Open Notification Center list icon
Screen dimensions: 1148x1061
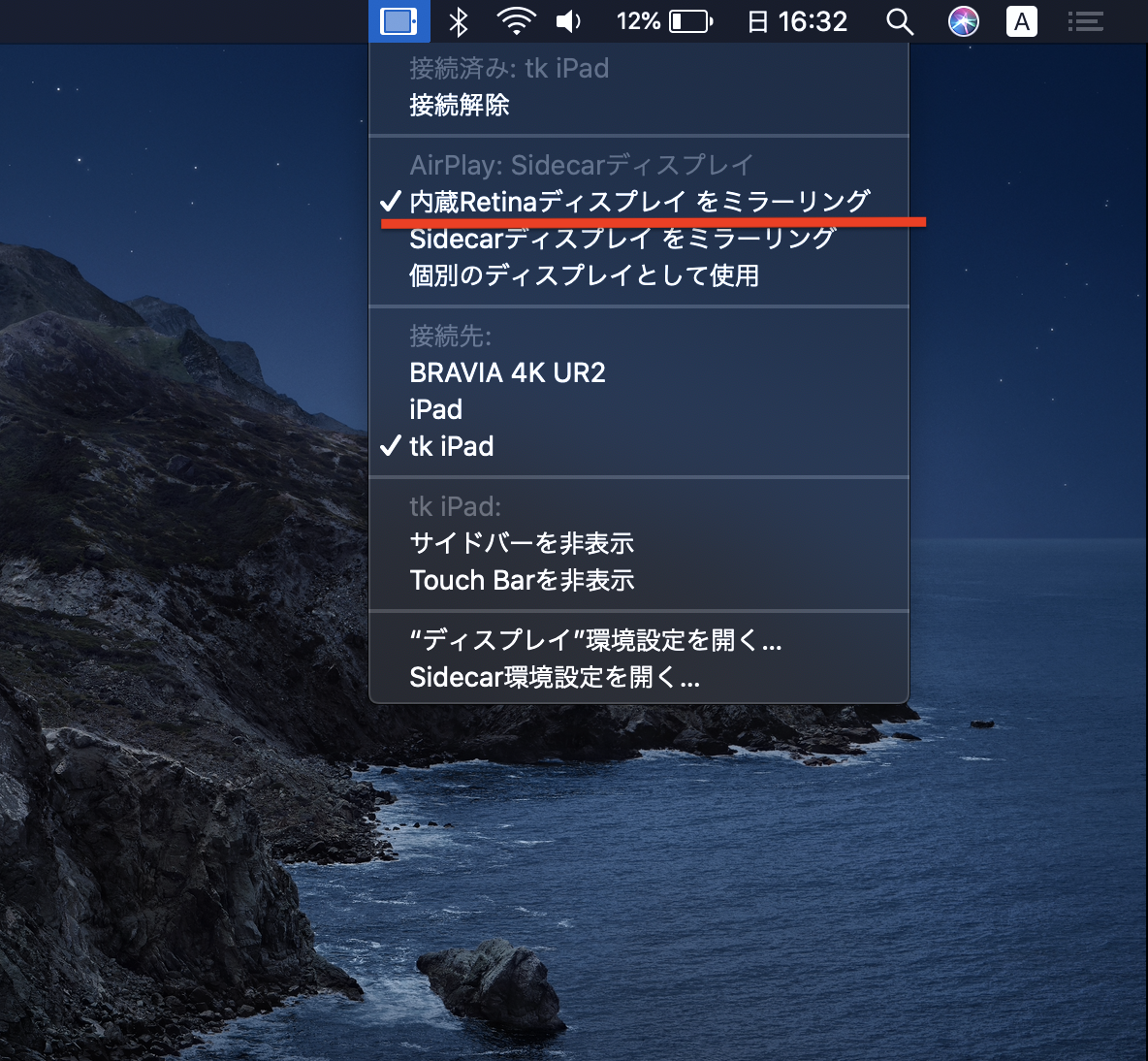[x=1085, y=21]
